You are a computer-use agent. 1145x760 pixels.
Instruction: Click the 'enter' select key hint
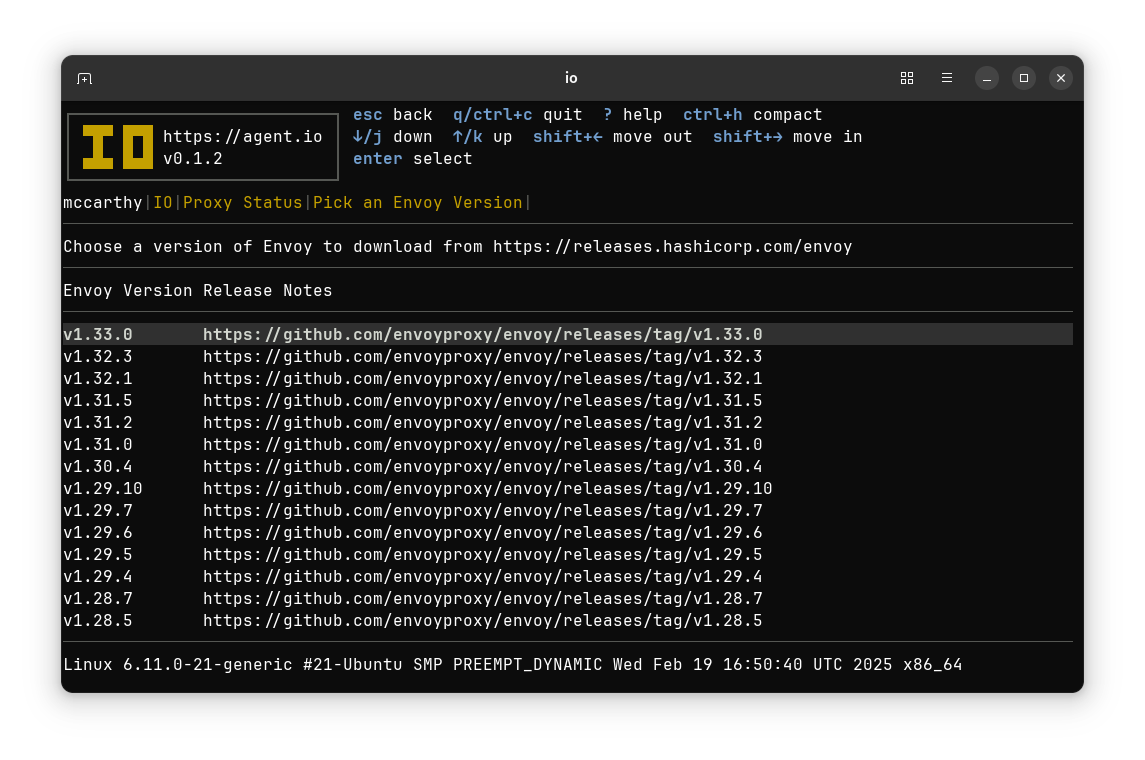[413, 158]
